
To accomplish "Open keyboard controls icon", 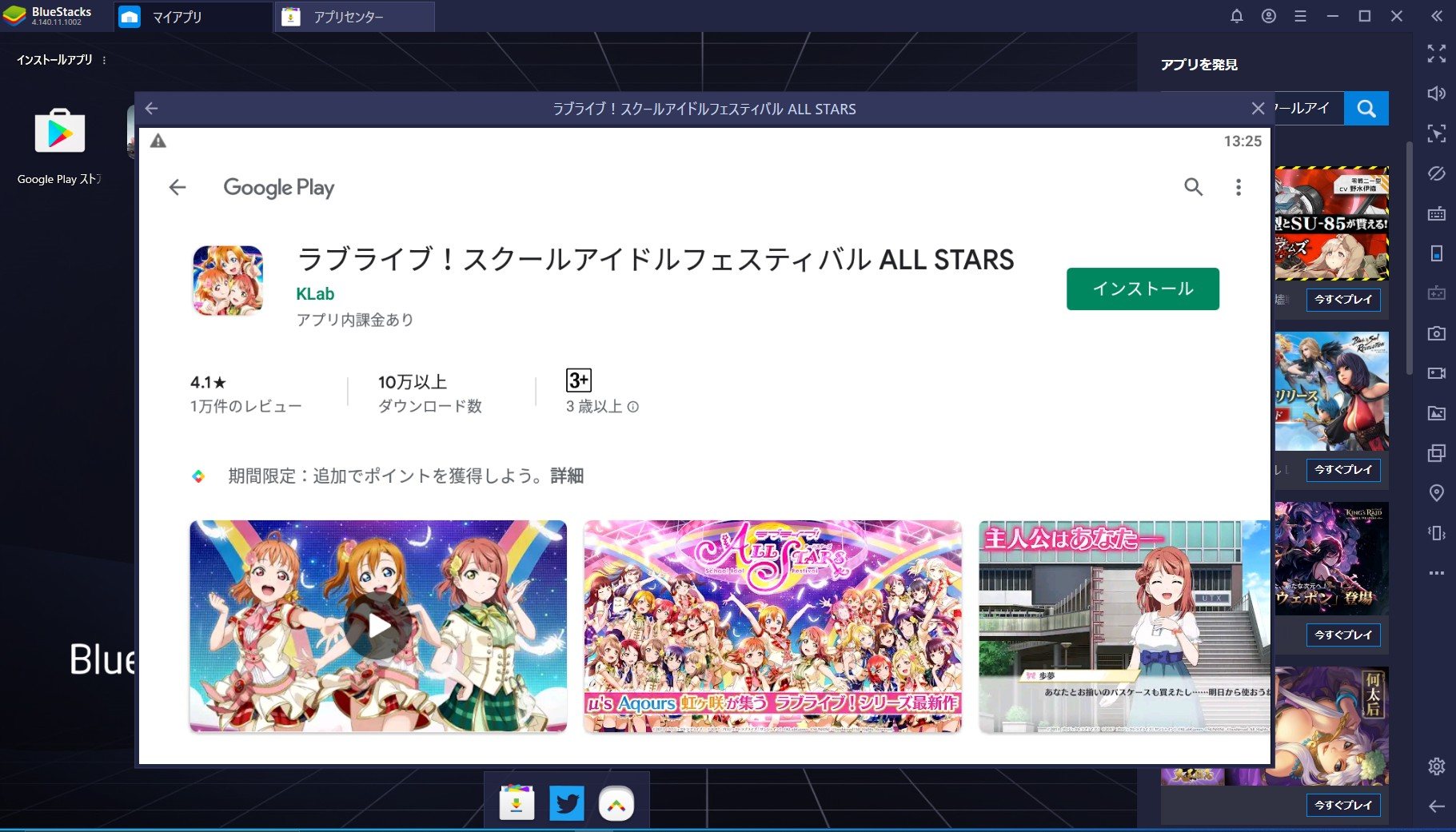I will pyautogui.click(x=1436, y=213).
